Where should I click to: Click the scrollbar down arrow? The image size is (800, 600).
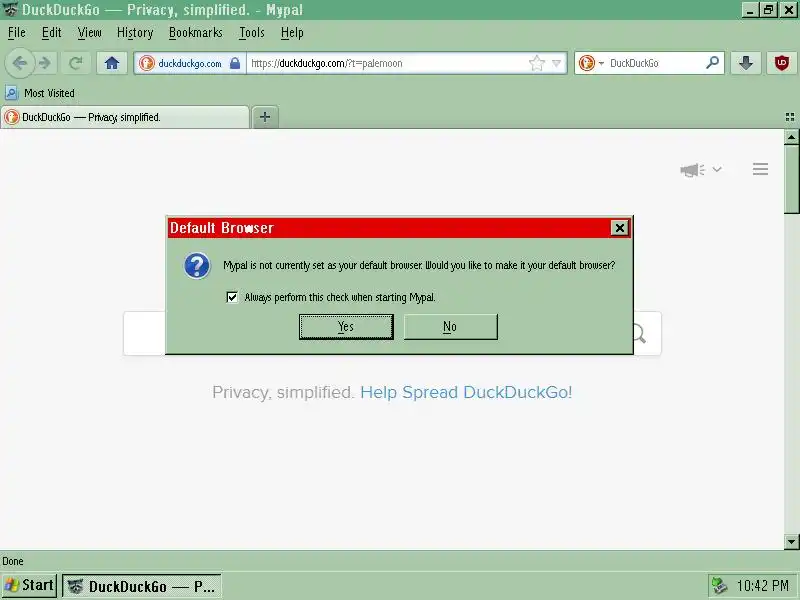[x=791, y=542]
